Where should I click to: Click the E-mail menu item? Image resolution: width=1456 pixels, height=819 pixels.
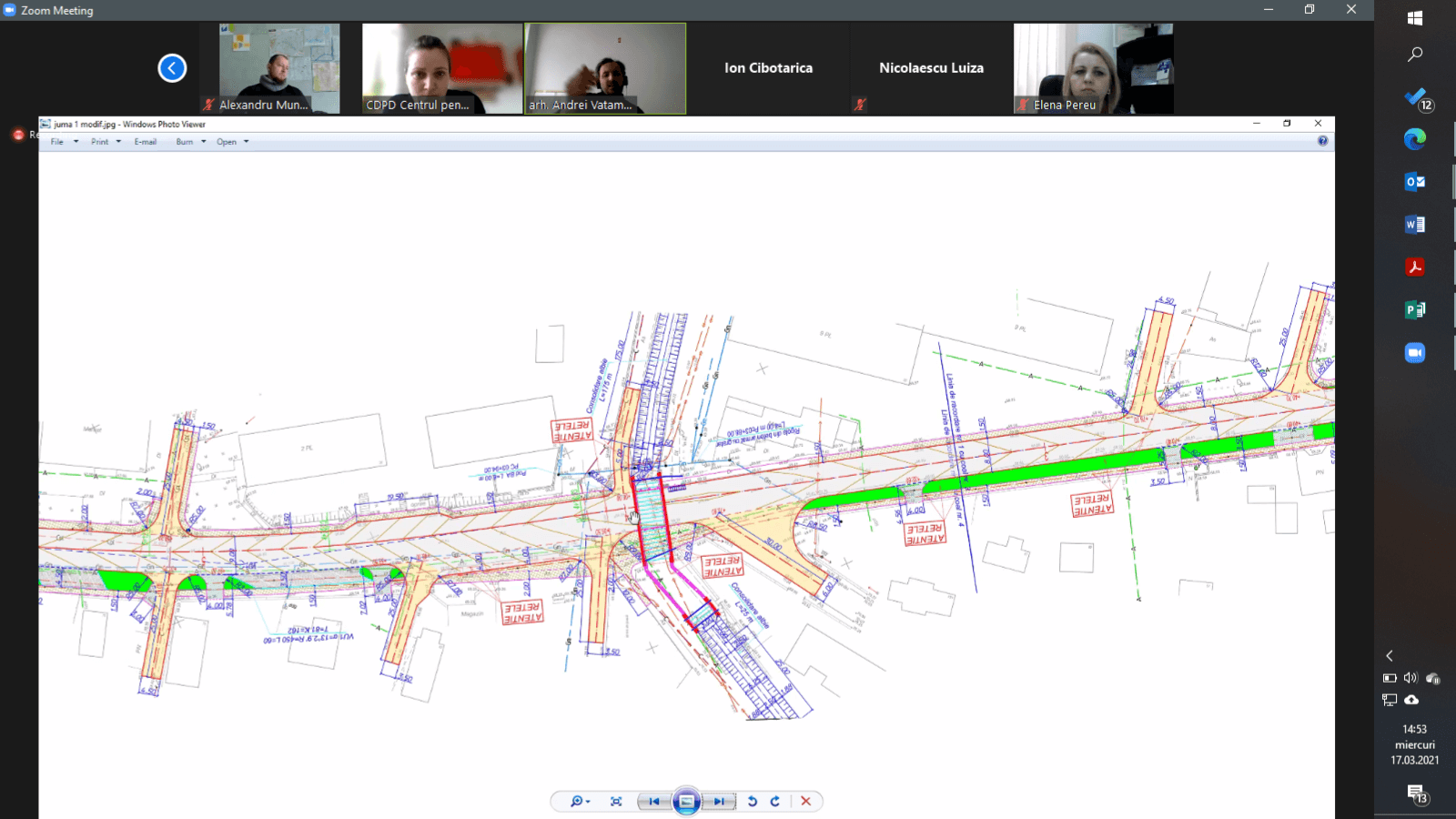146,142
